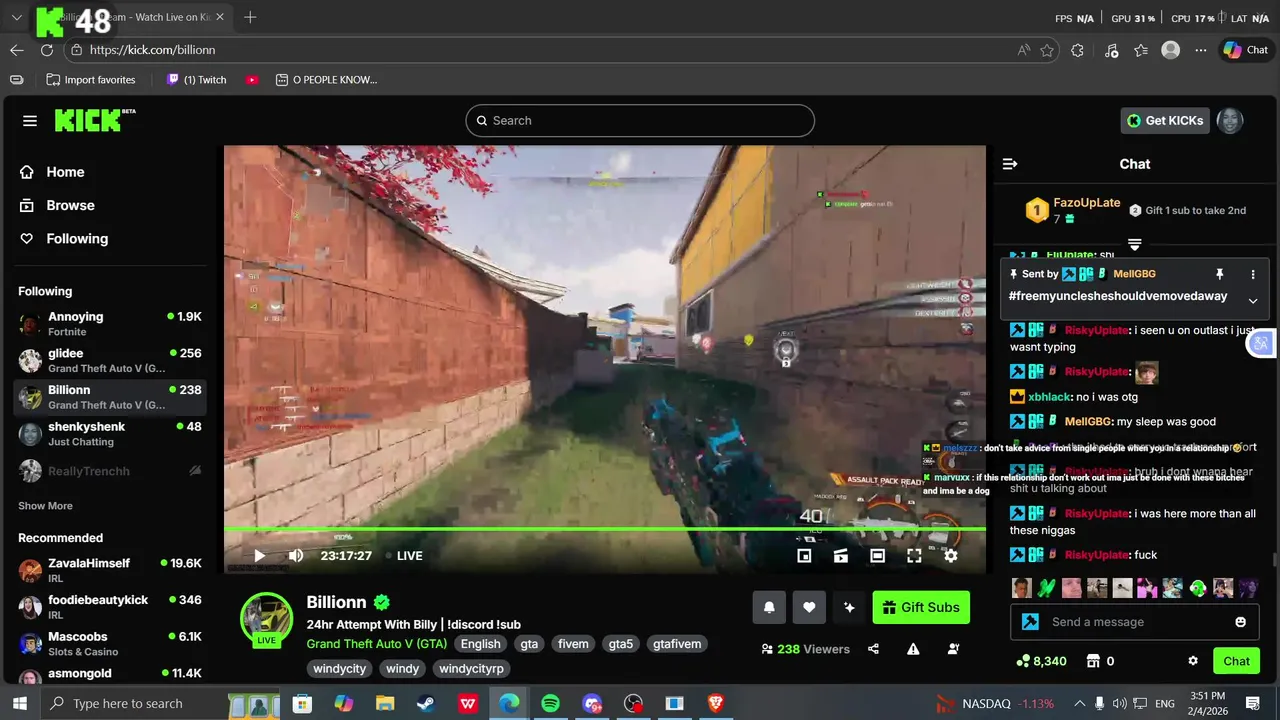Open browser settings three-dot menu
This screenshot has height=720, width=1280.
point(1201,50)
